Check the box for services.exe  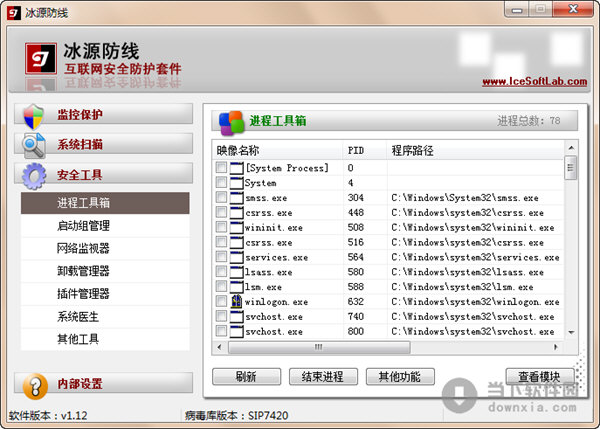(x=221, y=257)
